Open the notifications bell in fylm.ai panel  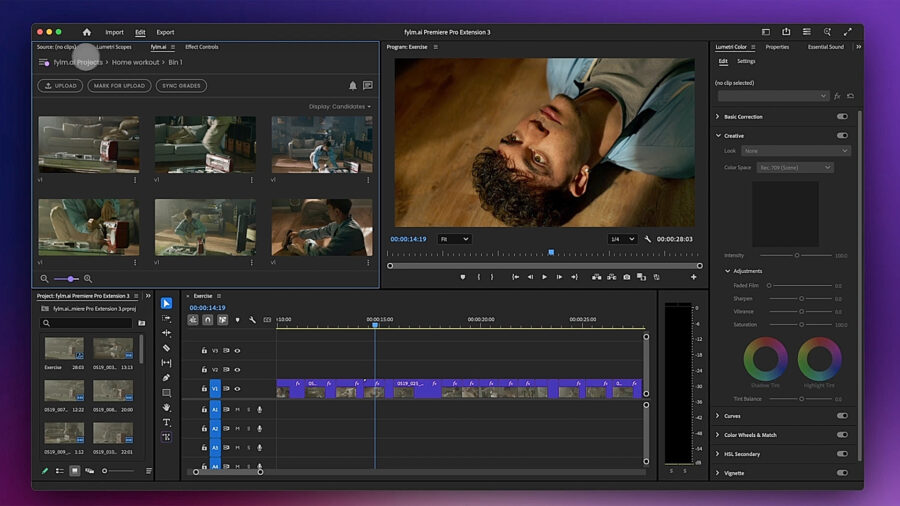pos(352,86)
